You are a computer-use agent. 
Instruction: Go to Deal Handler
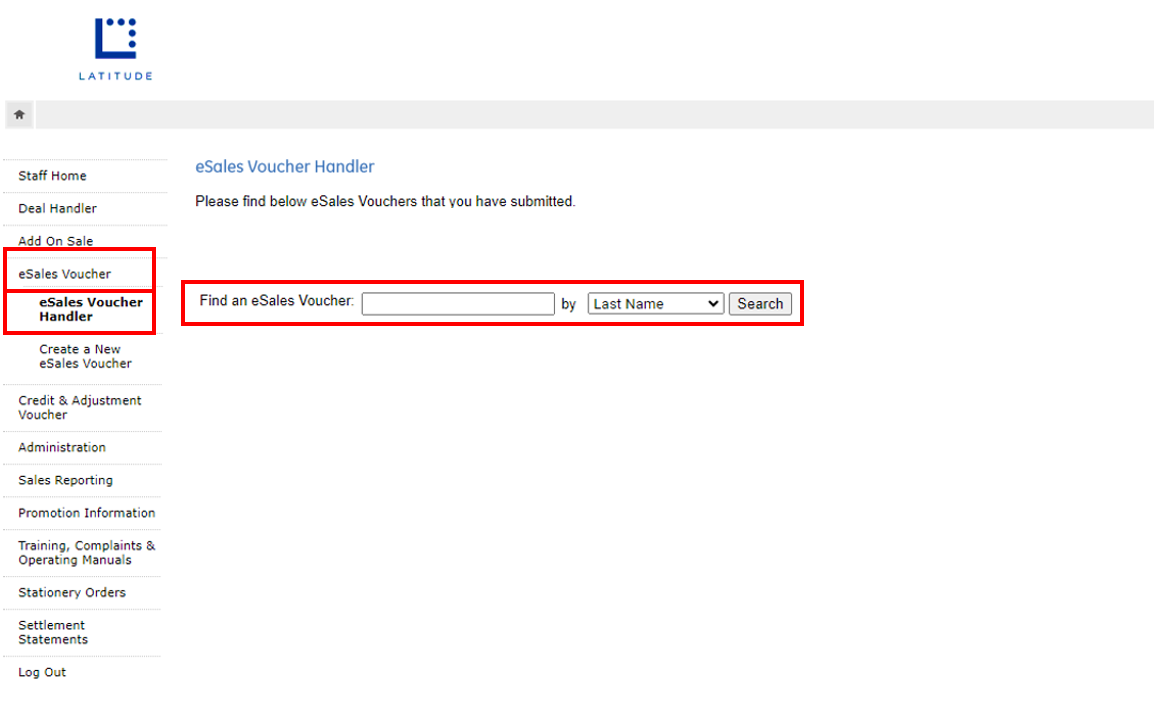pyautogui.click(x=57, y=209)
